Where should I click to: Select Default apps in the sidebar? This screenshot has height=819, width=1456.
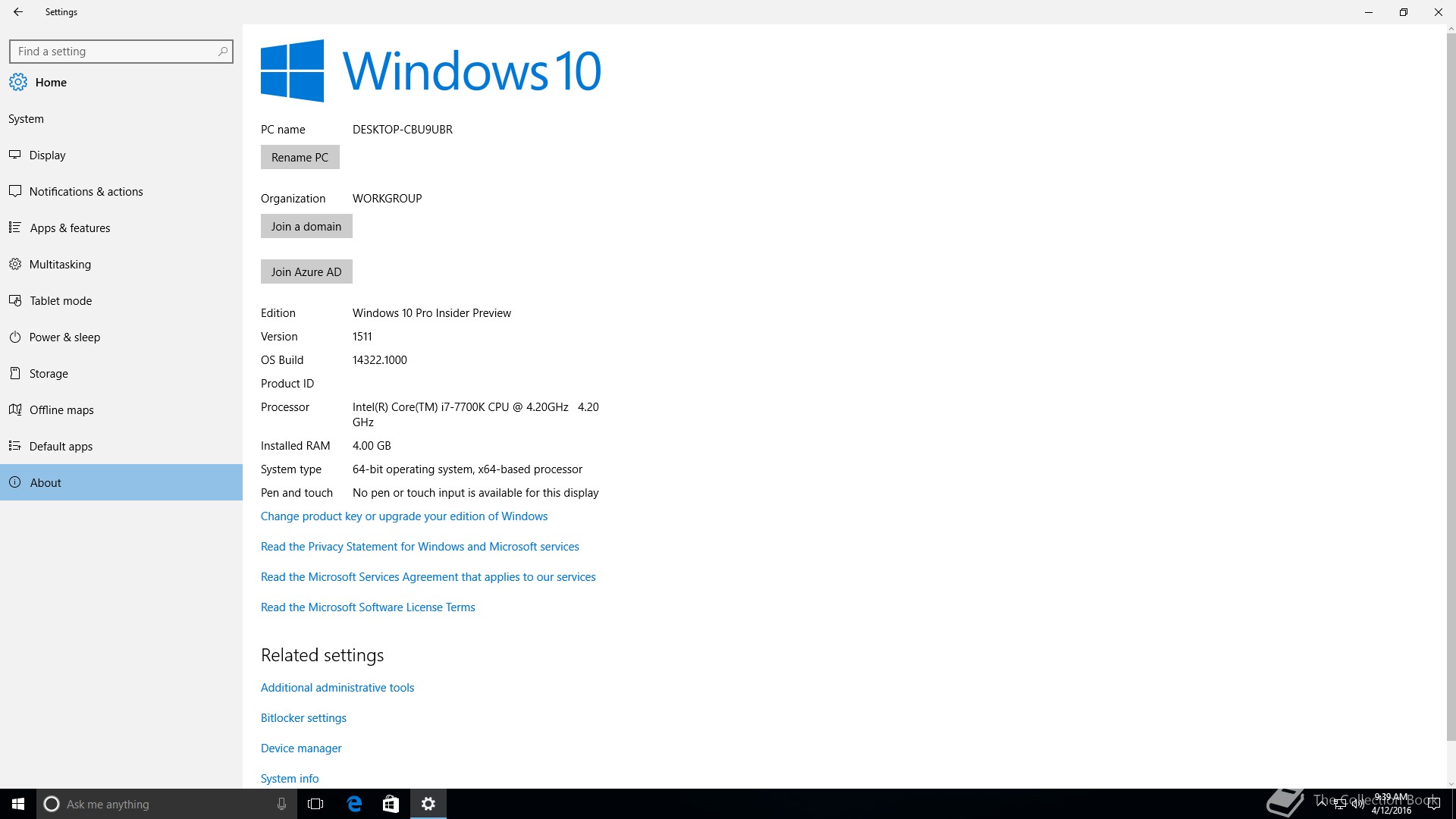click(x=121, y=446)
